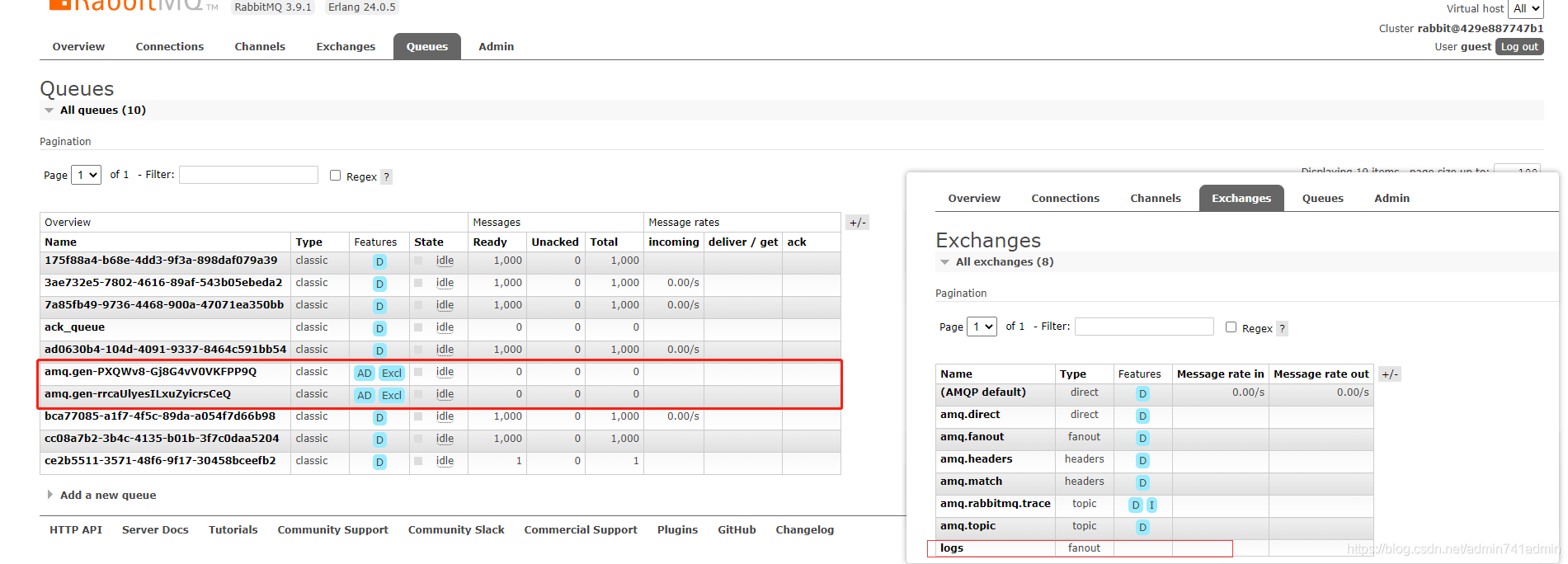This screenshot has height=564, width=1568.
Task: Collapse the All exchanges section
Action: point(1004,262)
